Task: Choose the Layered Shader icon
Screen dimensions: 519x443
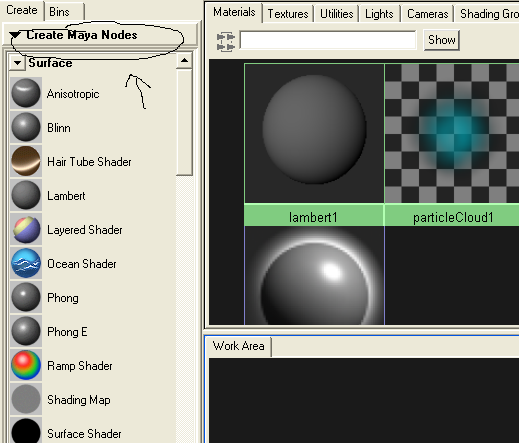Action: 26,229
